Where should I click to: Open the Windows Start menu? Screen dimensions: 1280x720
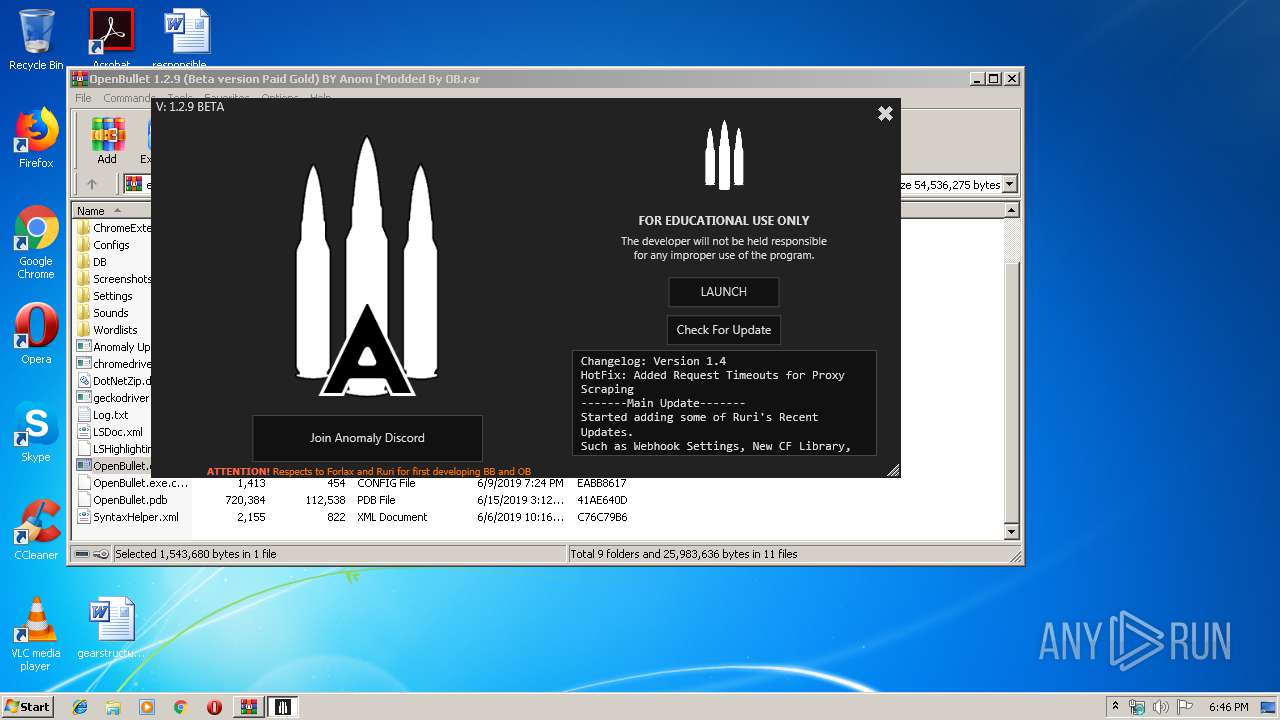click(27, 706)
